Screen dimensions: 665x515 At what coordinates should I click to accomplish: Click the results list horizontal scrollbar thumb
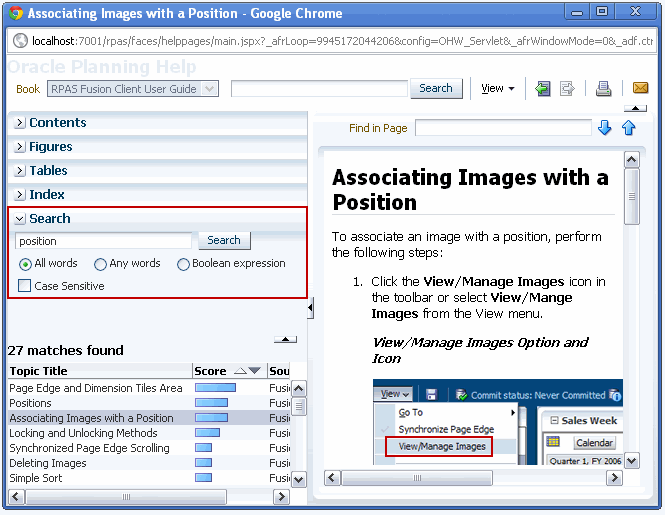tap(126, 497)
